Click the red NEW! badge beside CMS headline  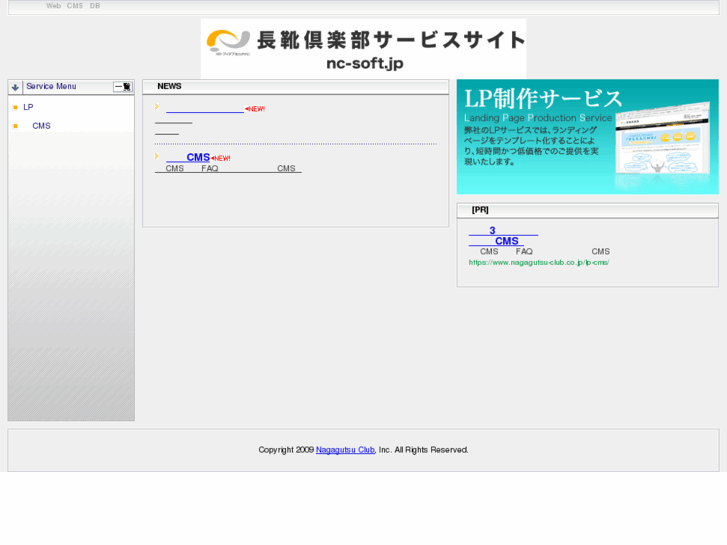(220, 158)
